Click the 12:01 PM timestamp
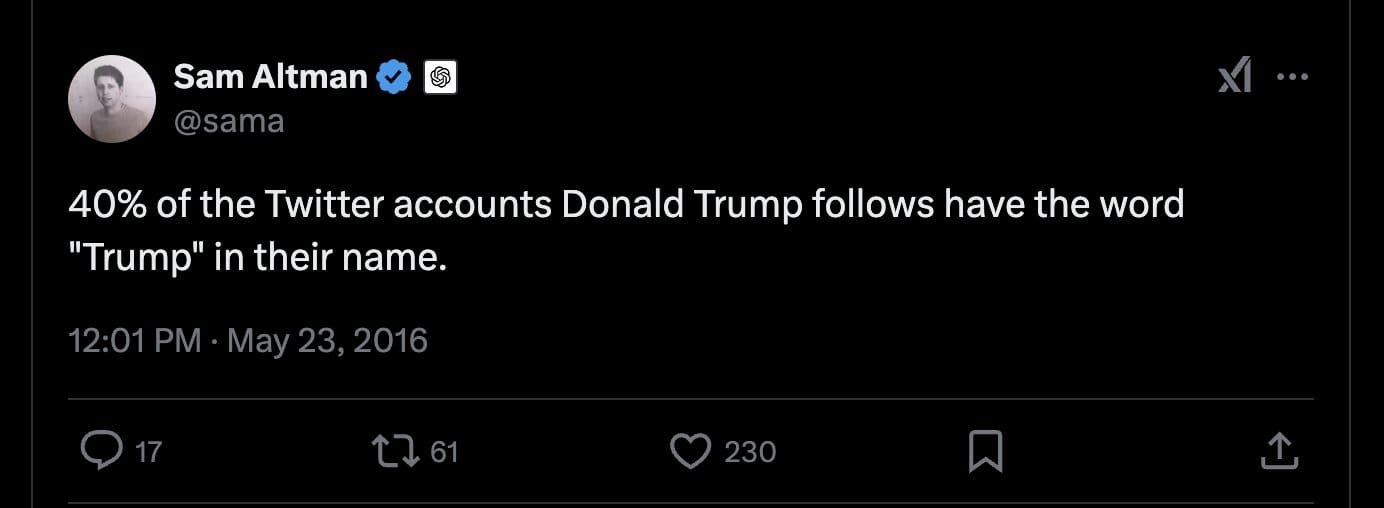This screenshot has height=508, width=1384. [135, 341]
